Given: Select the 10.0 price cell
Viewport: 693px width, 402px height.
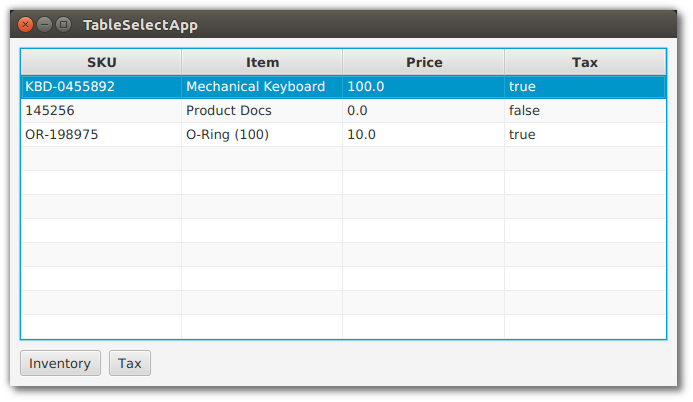Looking at the screenshot, I should coord(361,135).
